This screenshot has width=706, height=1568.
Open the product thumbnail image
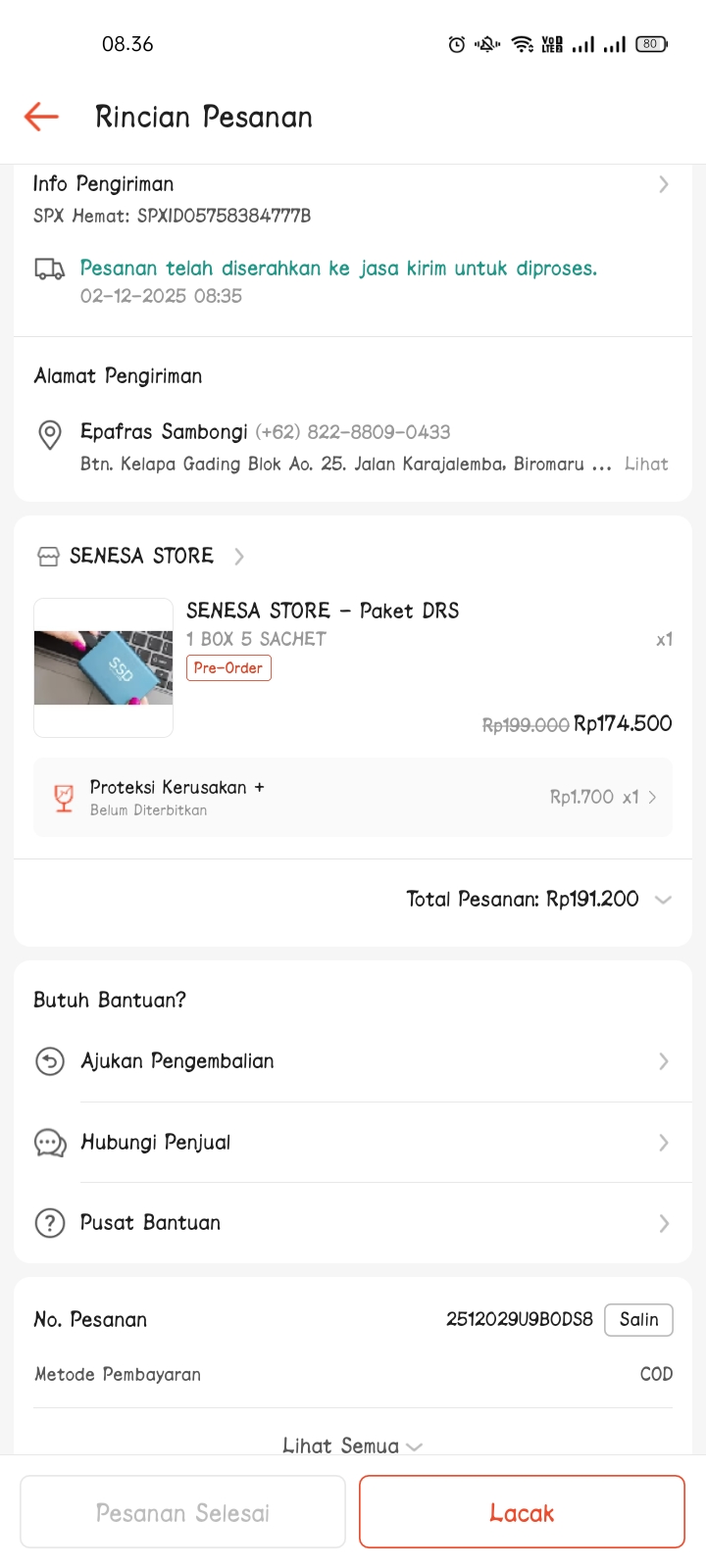point(103,668)
